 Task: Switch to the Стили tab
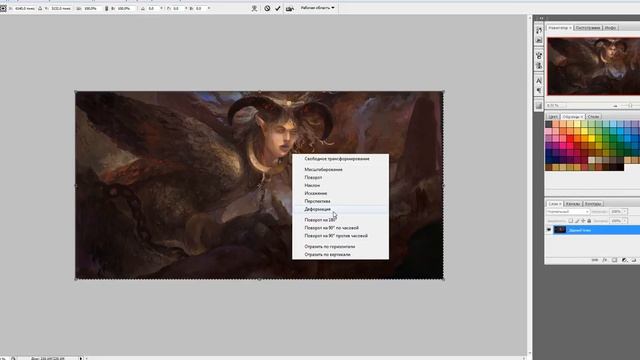click(x=593, y=117)
